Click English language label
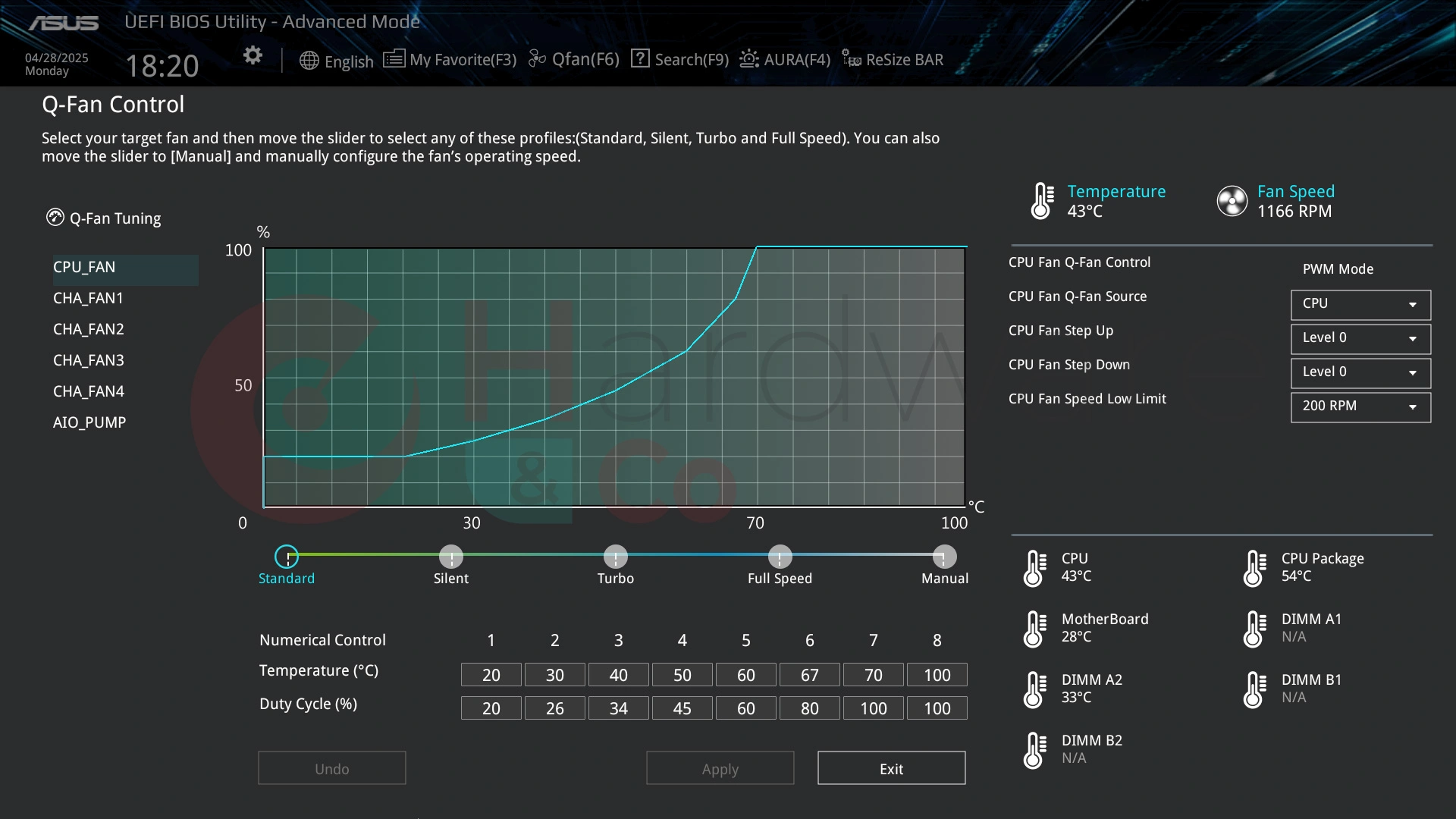The image size is (1456, 819). coord(349,61)
